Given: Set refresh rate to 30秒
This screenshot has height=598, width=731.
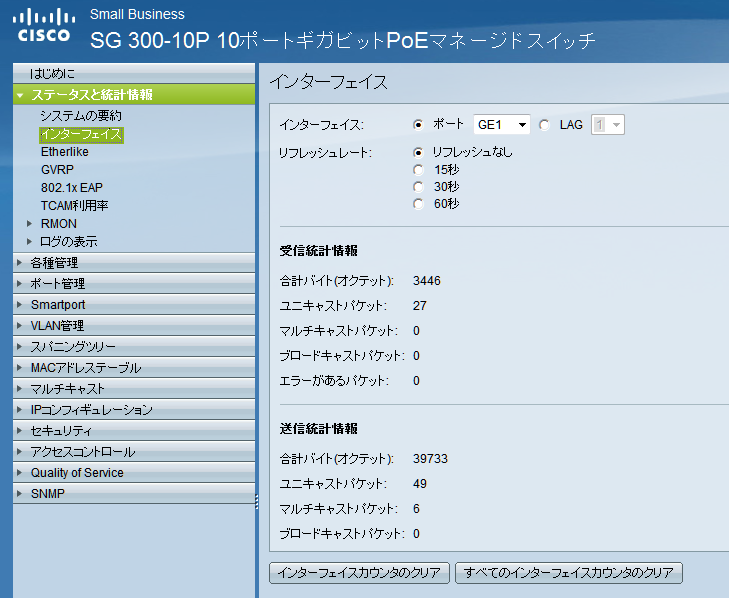Looking at the screenshot, I should click(x=418, y=187).
